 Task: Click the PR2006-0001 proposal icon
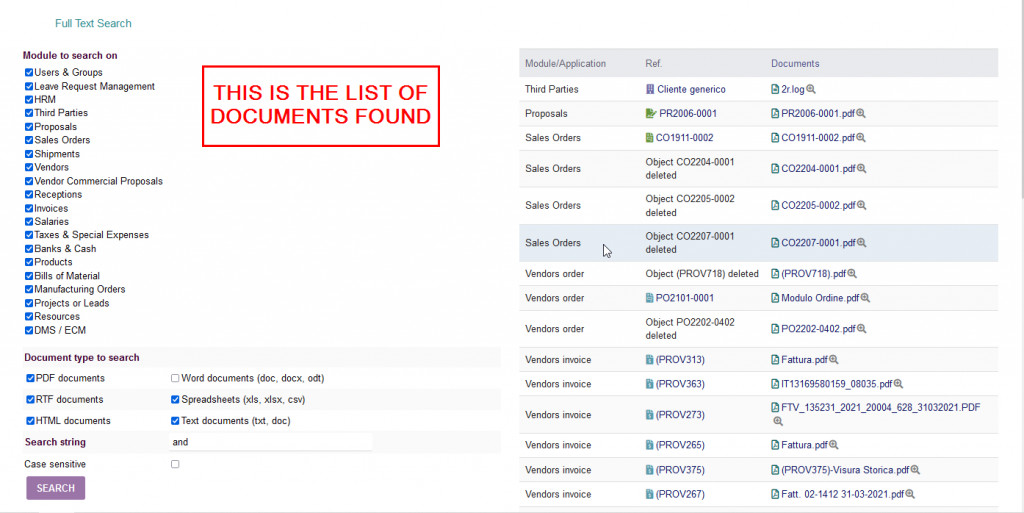[x=650, y=114]
